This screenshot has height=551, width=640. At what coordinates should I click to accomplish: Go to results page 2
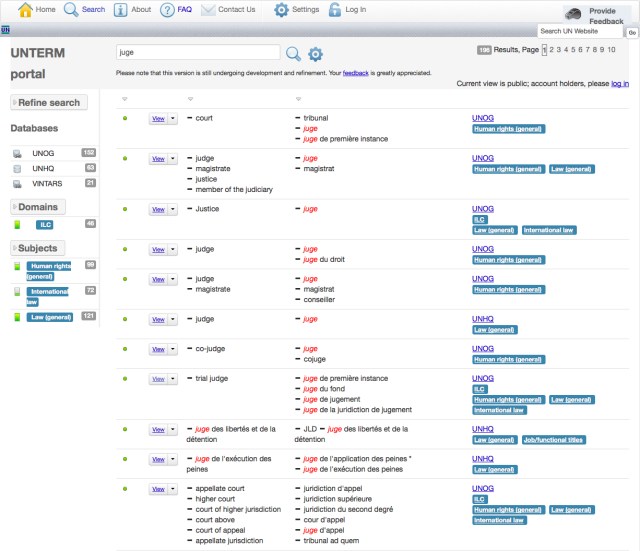(x=552, y=49)
